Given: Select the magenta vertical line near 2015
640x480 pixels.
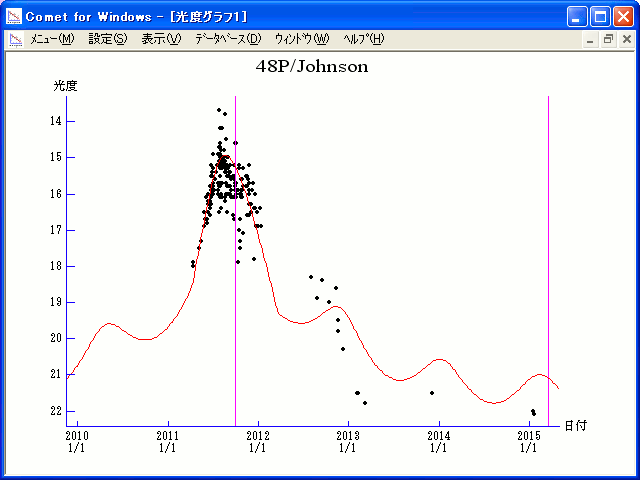Looking at the screenshot, I should click(x=548, y=250).
